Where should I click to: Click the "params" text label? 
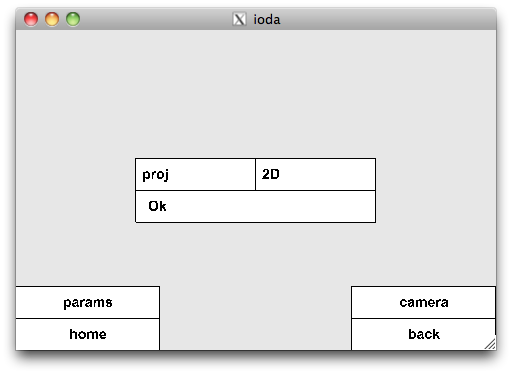coord(88,303)
